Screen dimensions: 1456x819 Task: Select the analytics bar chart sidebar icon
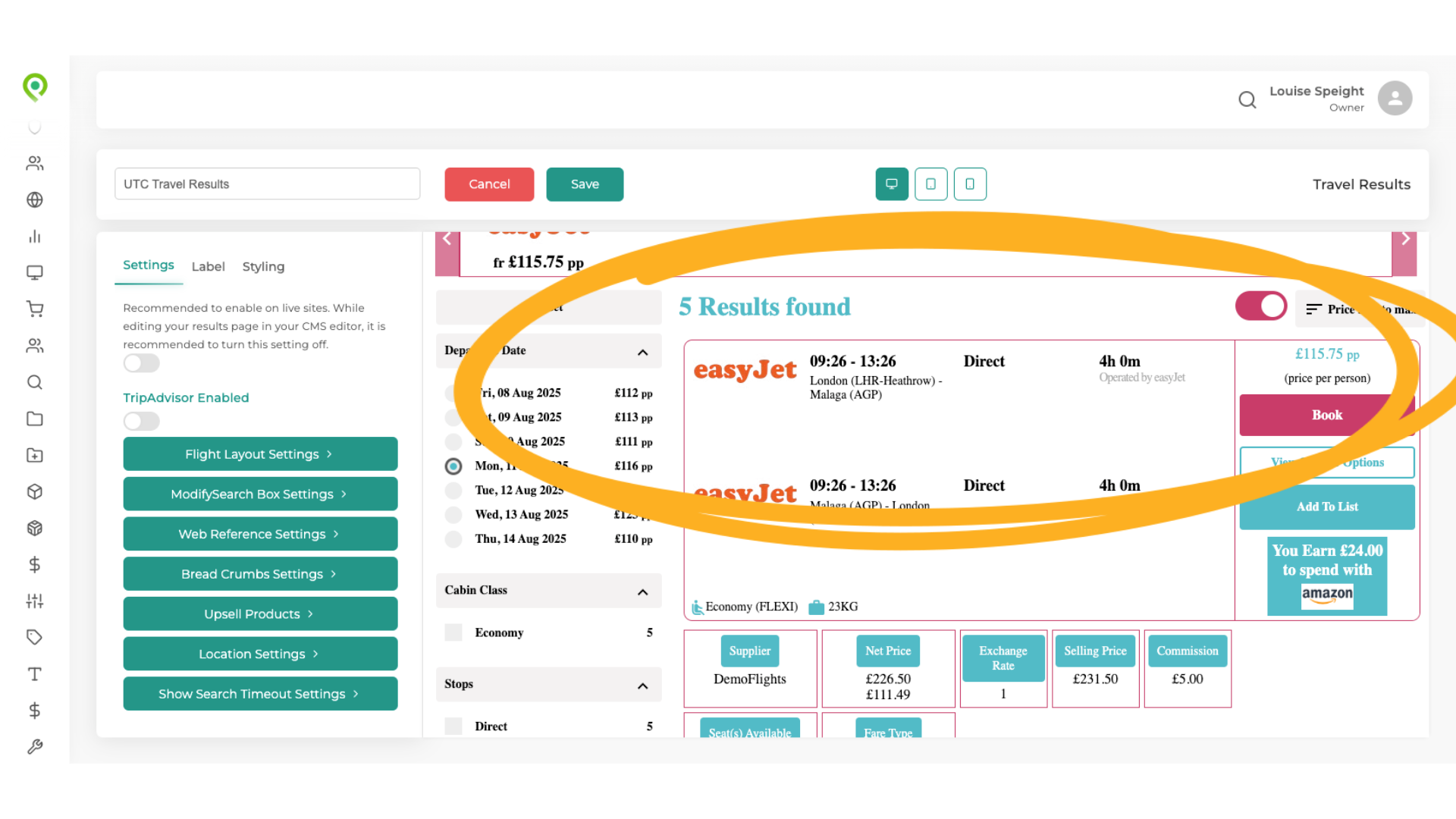(x=35, y=236)
